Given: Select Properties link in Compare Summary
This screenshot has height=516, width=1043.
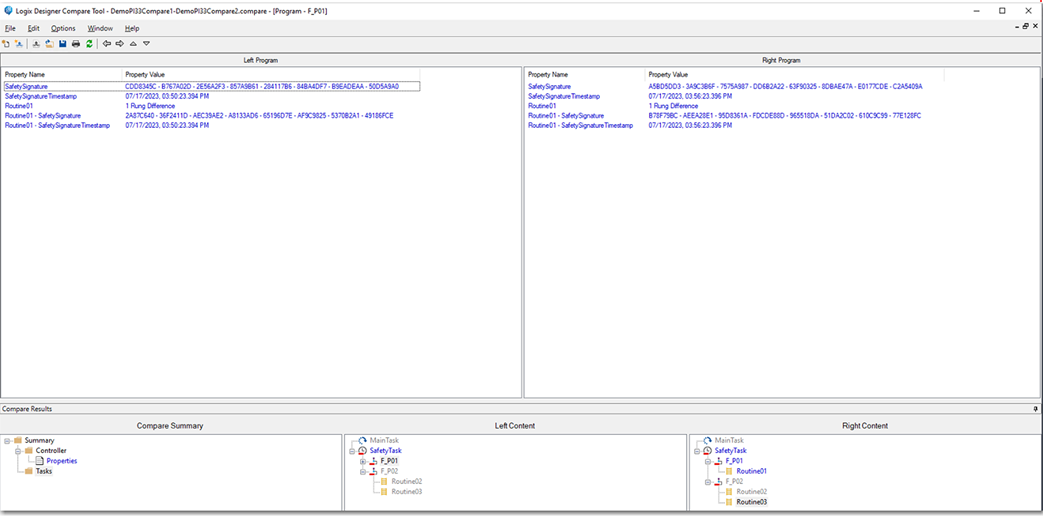Looking at the screenshot, I should pos(62,461).
